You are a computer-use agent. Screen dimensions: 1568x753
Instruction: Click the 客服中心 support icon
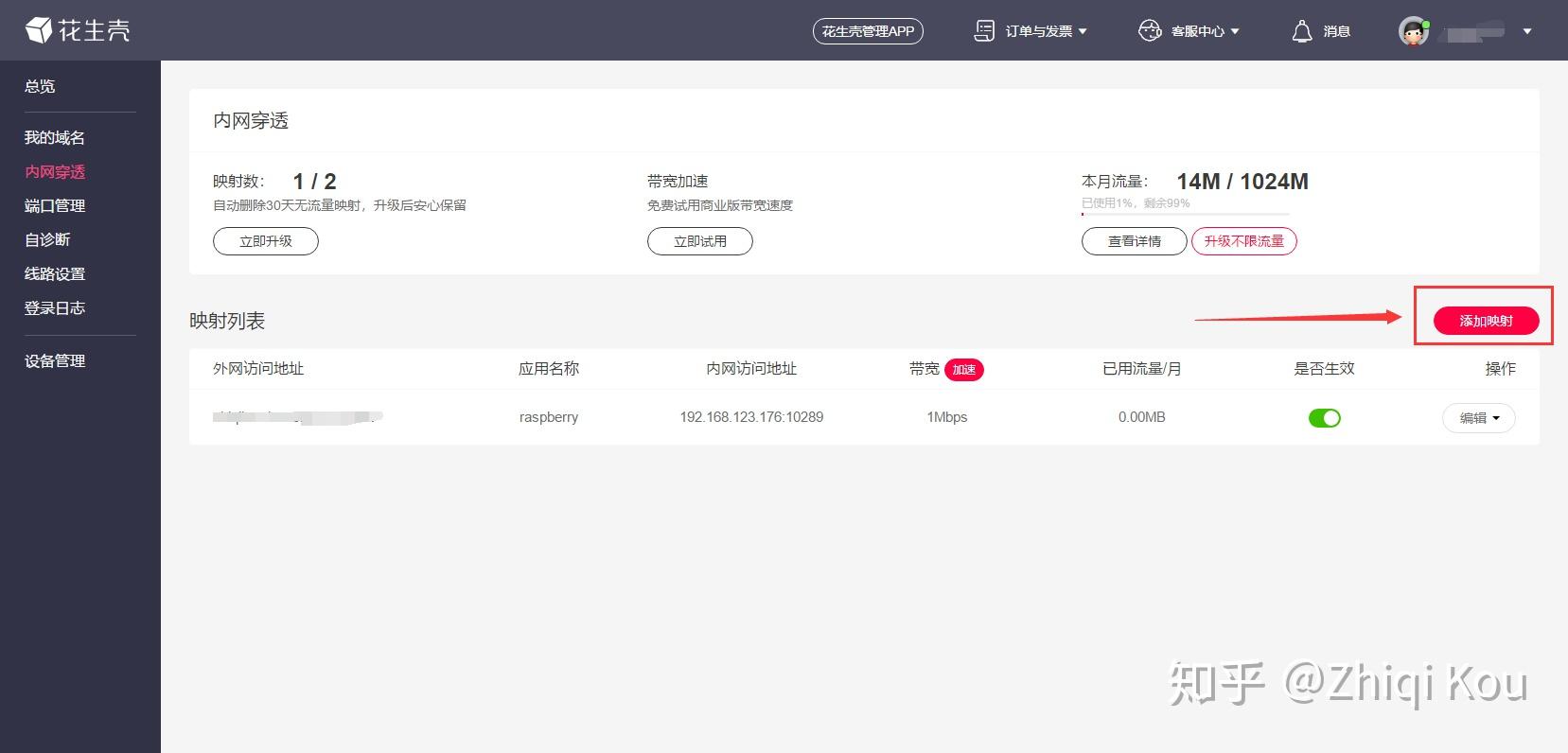[x=1150, y=31]
